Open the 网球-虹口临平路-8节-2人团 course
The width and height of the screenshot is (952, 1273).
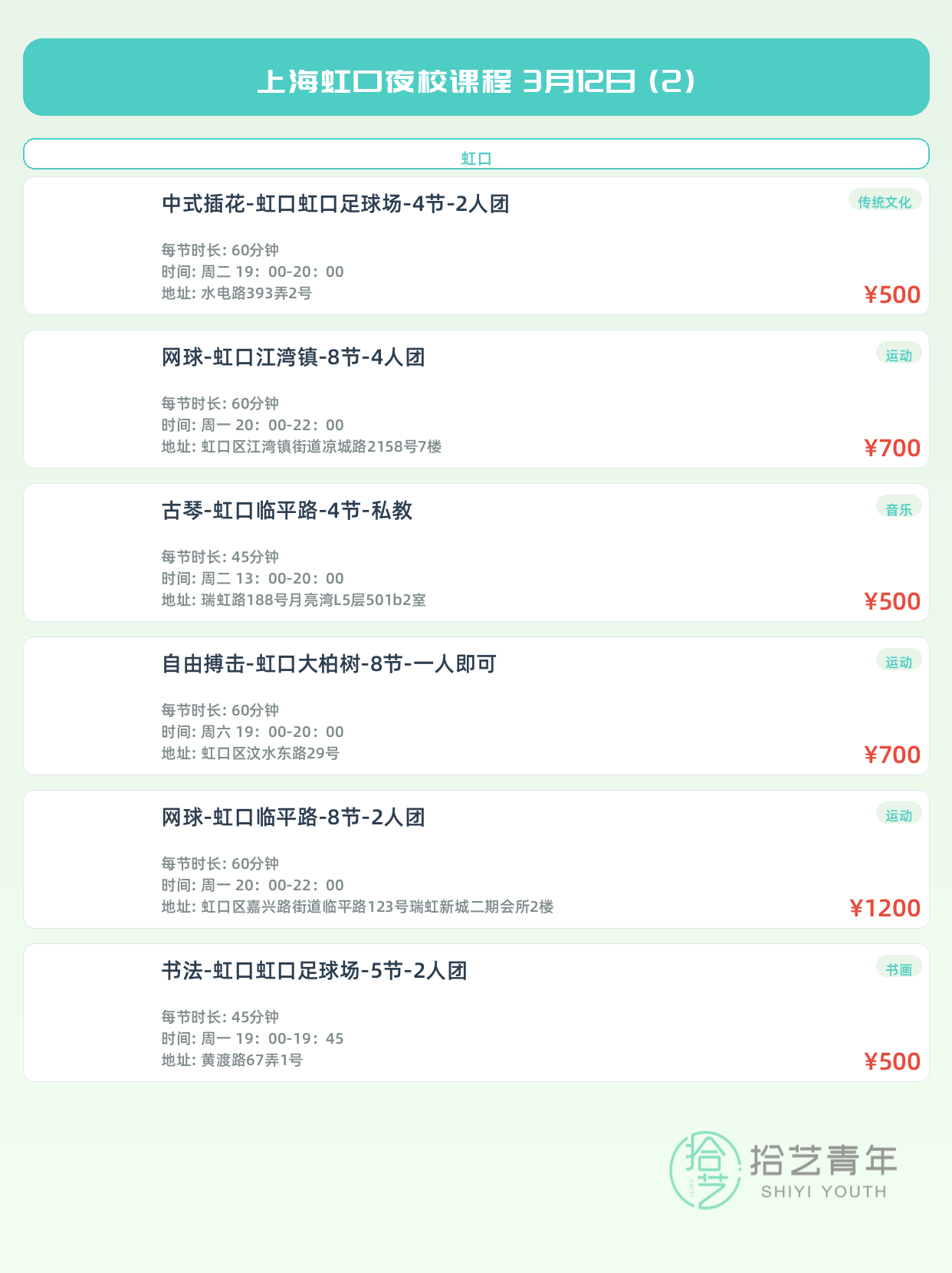294,817
